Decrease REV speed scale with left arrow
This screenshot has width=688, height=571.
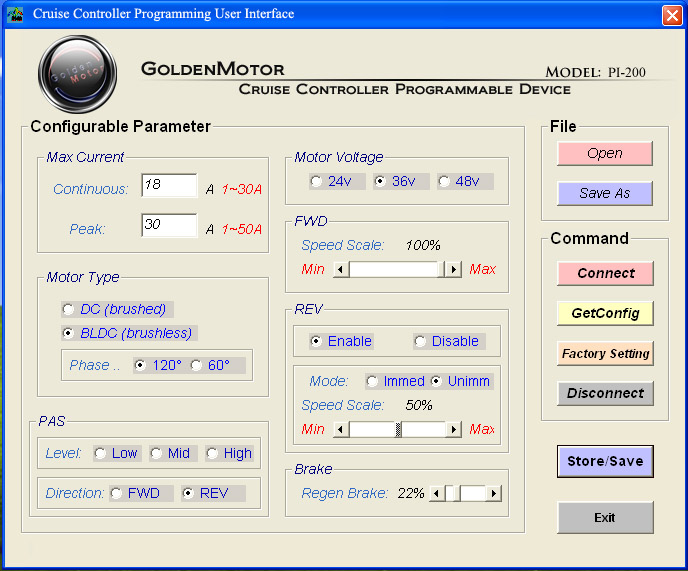coord(341,429)
